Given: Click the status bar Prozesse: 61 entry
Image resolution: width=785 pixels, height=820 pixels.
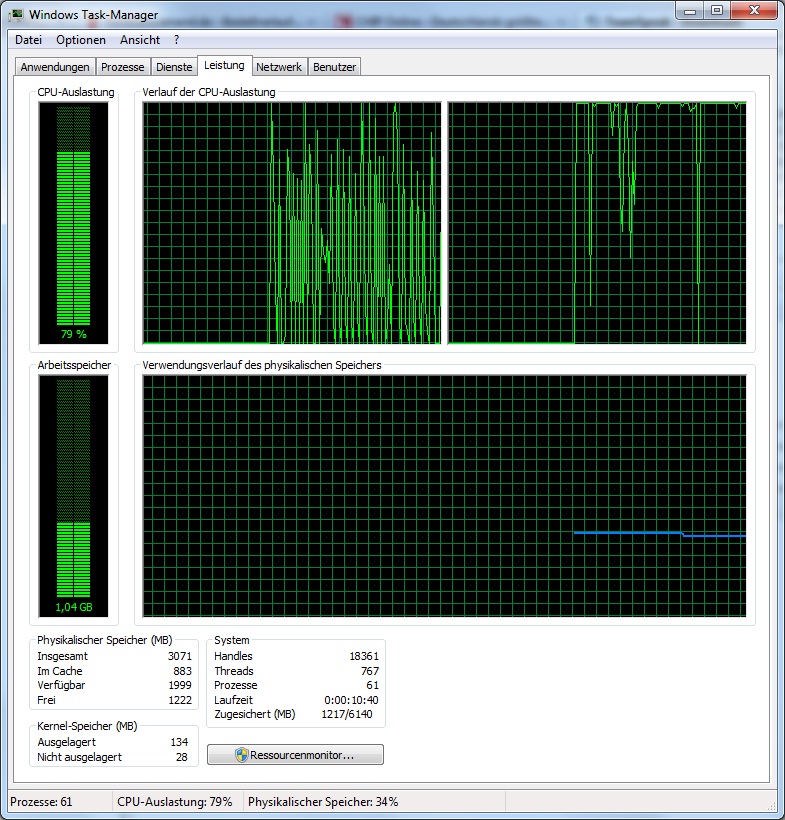Looking at the screenshot, I should coord(41,802).
